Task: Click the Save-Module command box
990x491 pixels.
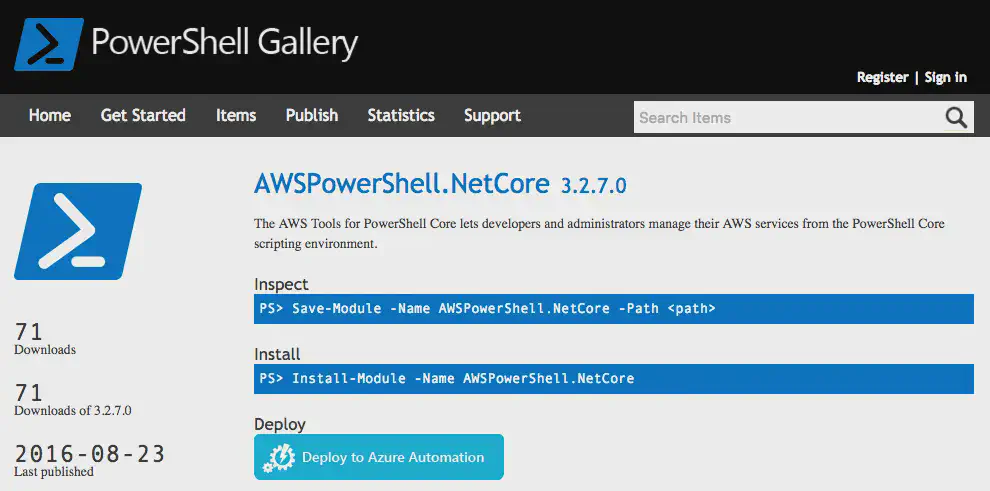Action: point(613,309)
